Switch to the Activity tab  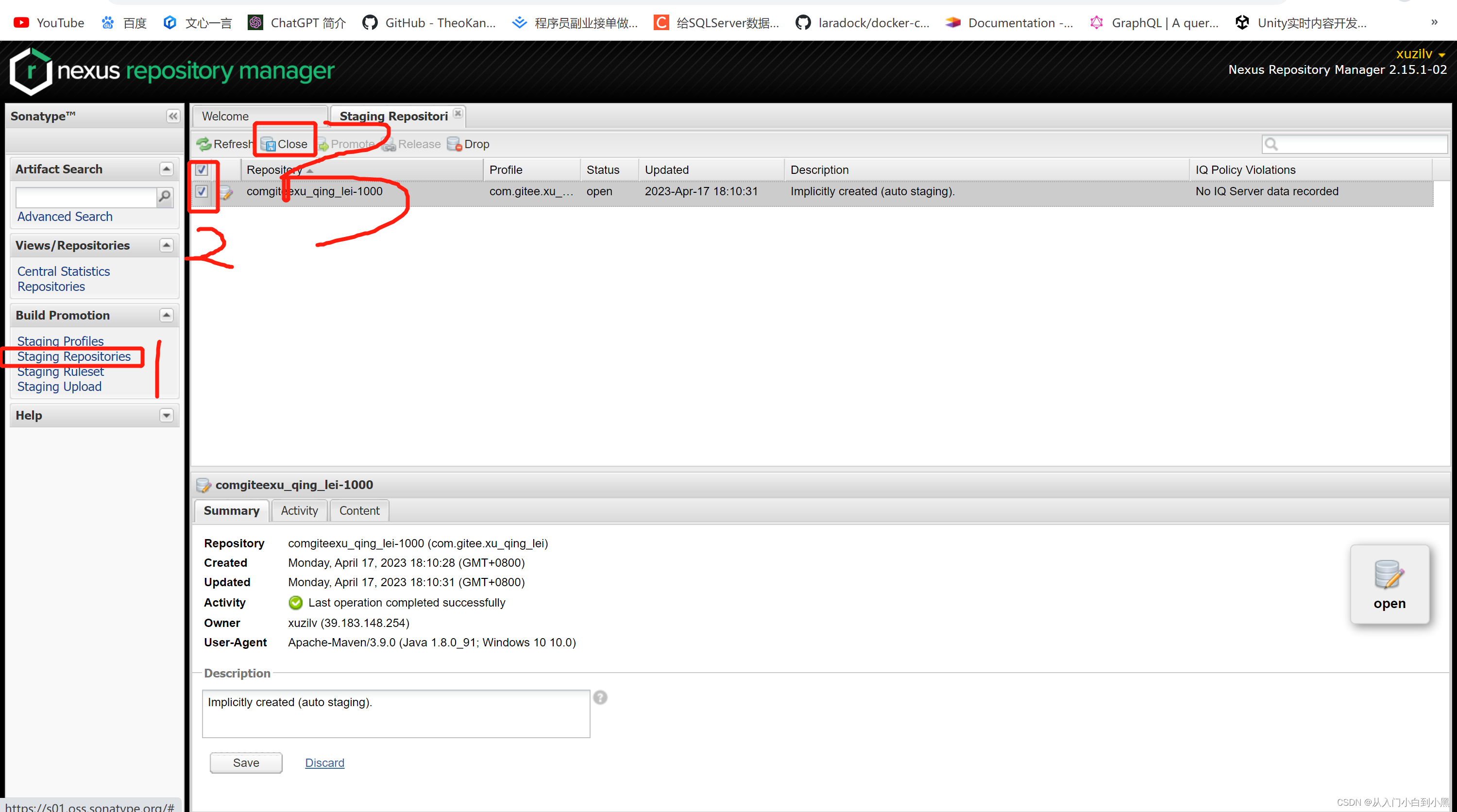click(x=299, y=510)
